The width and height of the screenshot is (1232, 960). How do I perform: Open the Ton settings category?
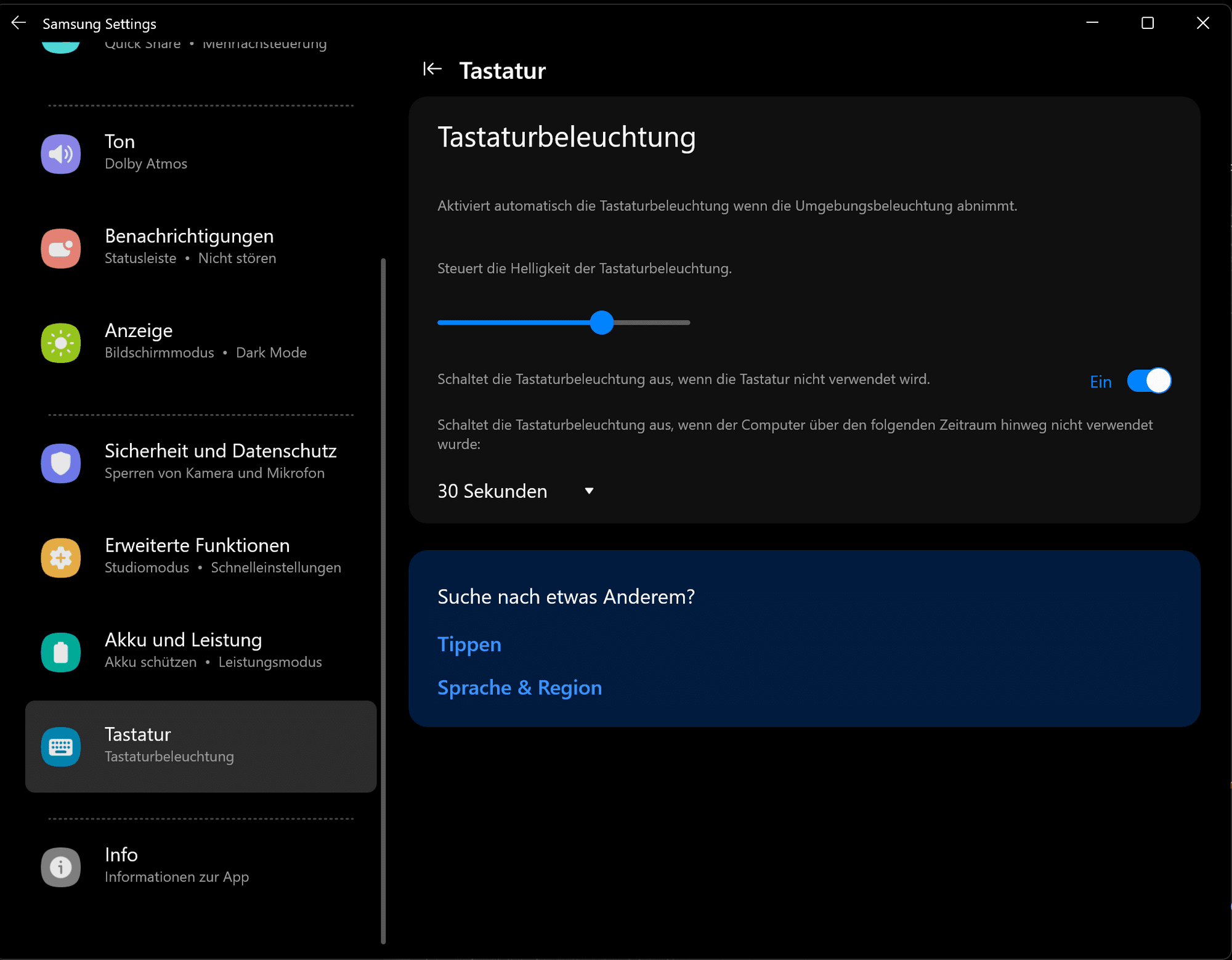click(x=201, y=153)
